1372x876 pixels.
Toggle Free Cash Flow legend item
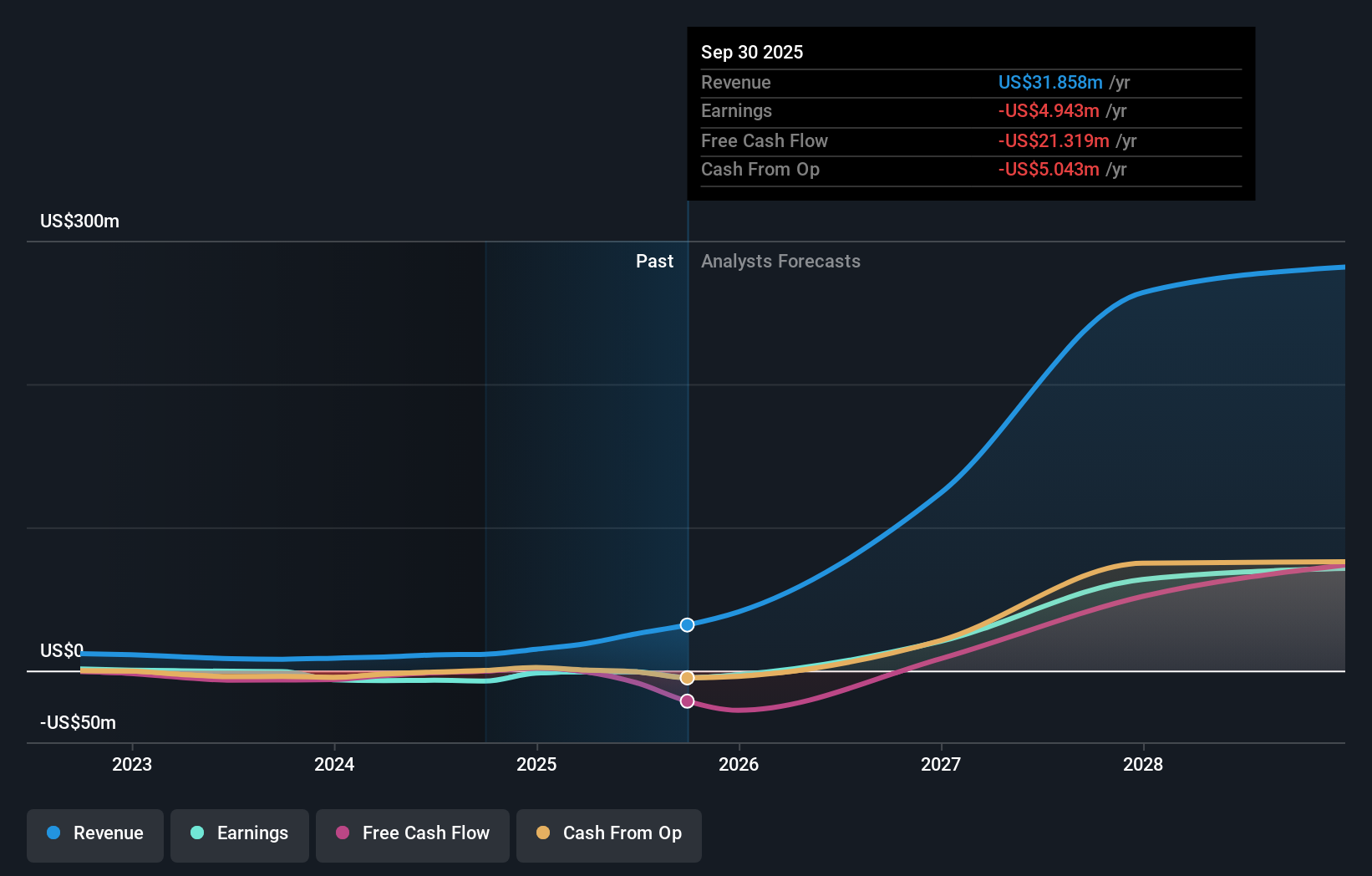pyautogui.click(x=413, y=833)
